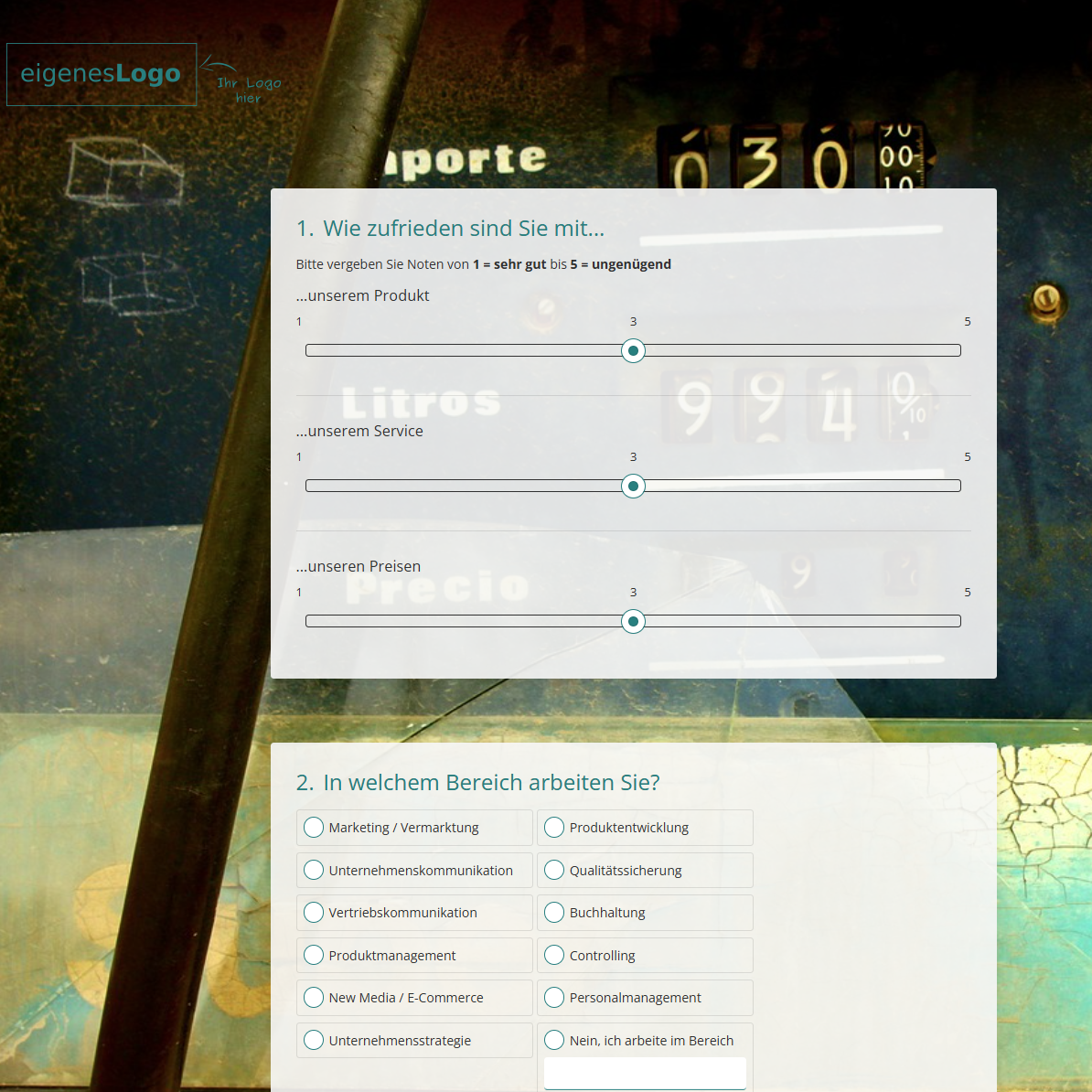Choose Qualitätssicherung radio button
The width and height of the screenshot is (1092, 1092).
[x=553, y=870]
